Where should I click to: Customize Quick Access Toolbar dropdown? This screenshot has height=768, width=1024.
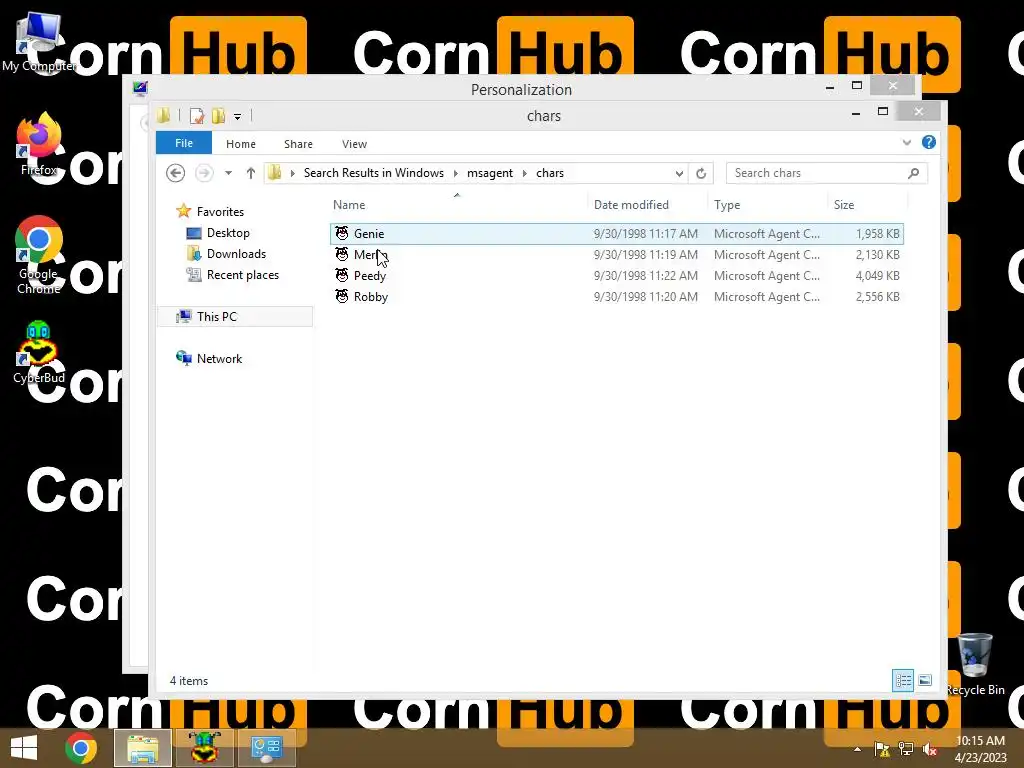pyautogui.click(x=237, y=117)
